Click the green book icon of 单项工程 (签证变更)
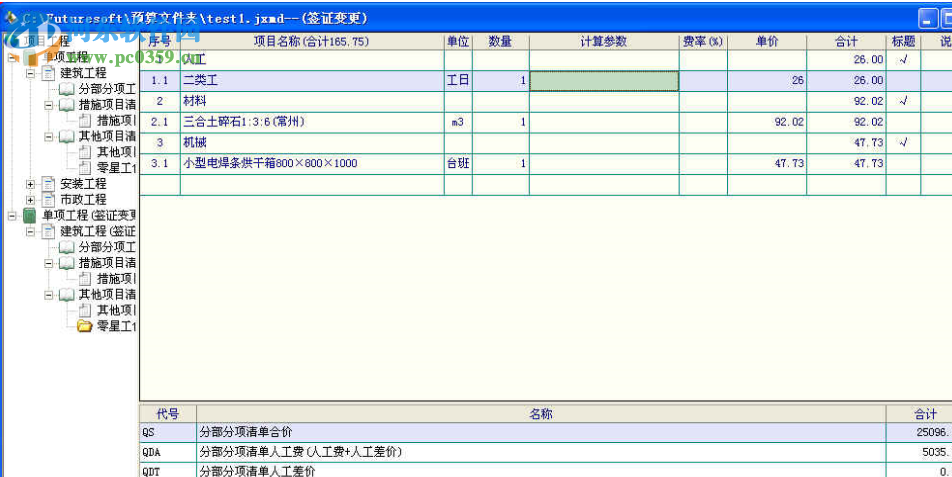The image size is (952, 477). click(30, 215)
